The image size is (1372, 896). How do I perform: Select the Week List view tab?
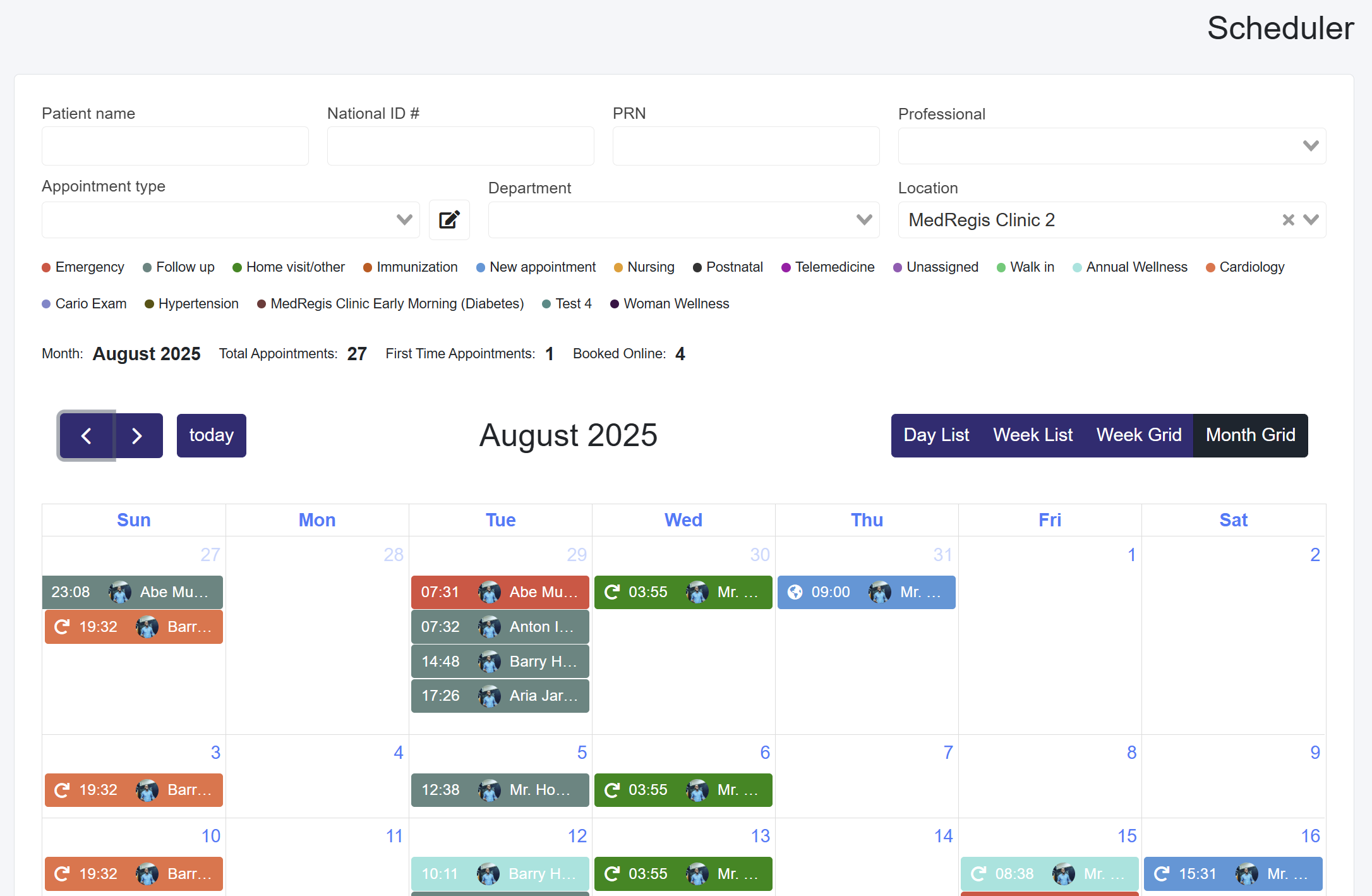tap(1032, 435)
